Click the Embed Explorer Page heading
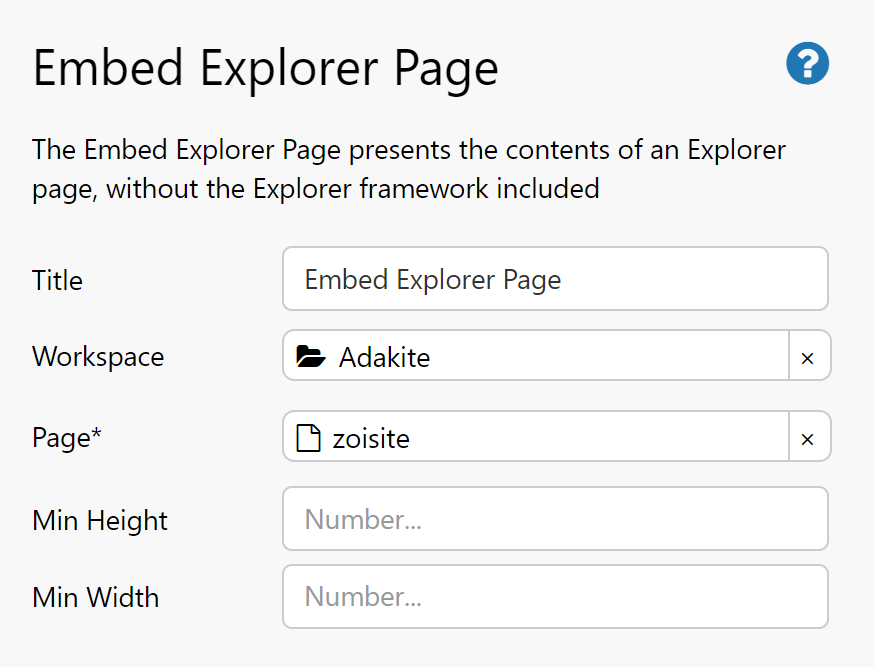This screenshot has width=874, height=667. click(265, 69)
